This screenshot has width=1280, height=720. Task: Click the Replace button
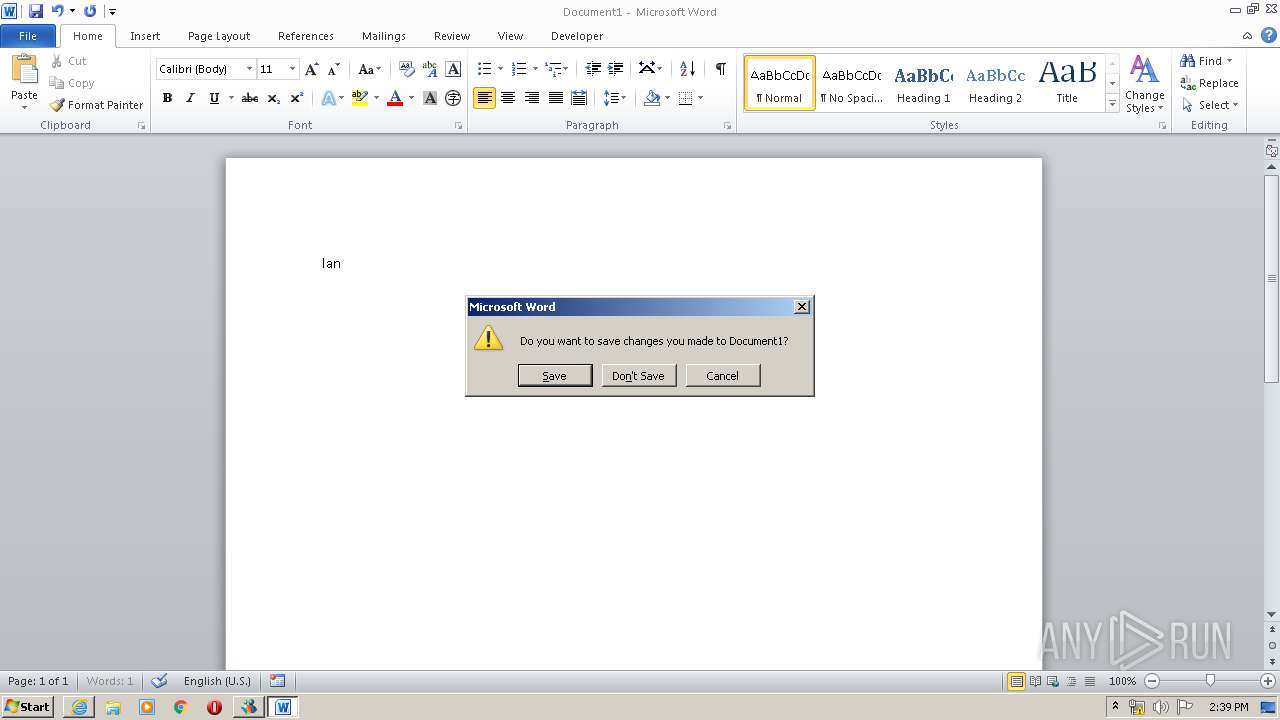point(1209,83)
